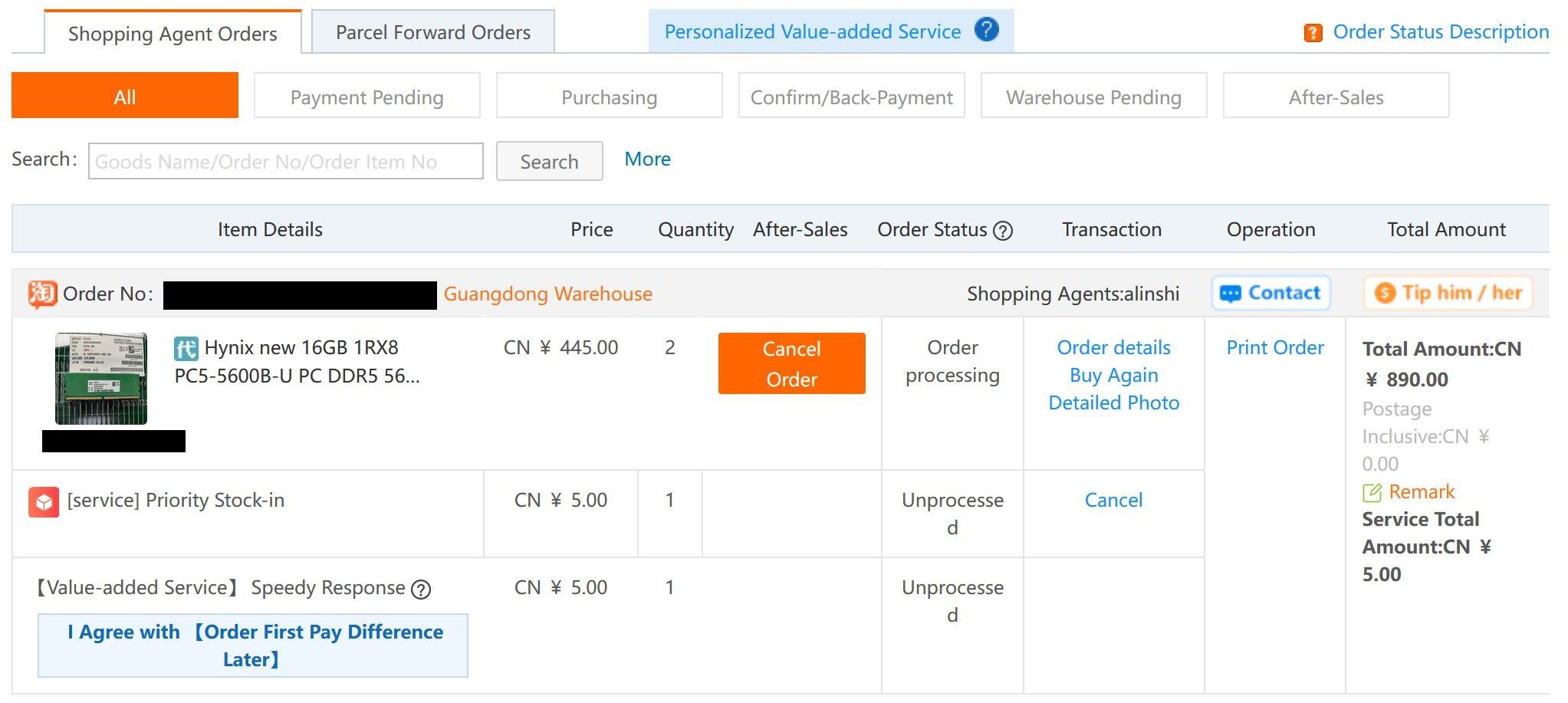Click the order search input field
The width and height of the screenshot is (1568, 703).
285,161
